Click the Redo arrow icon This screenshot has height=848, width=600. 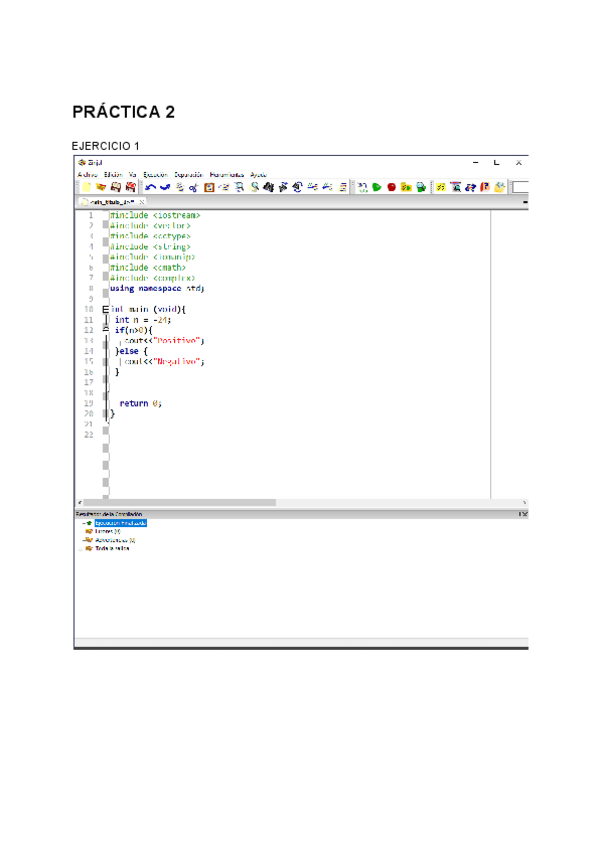click(164, 187)
